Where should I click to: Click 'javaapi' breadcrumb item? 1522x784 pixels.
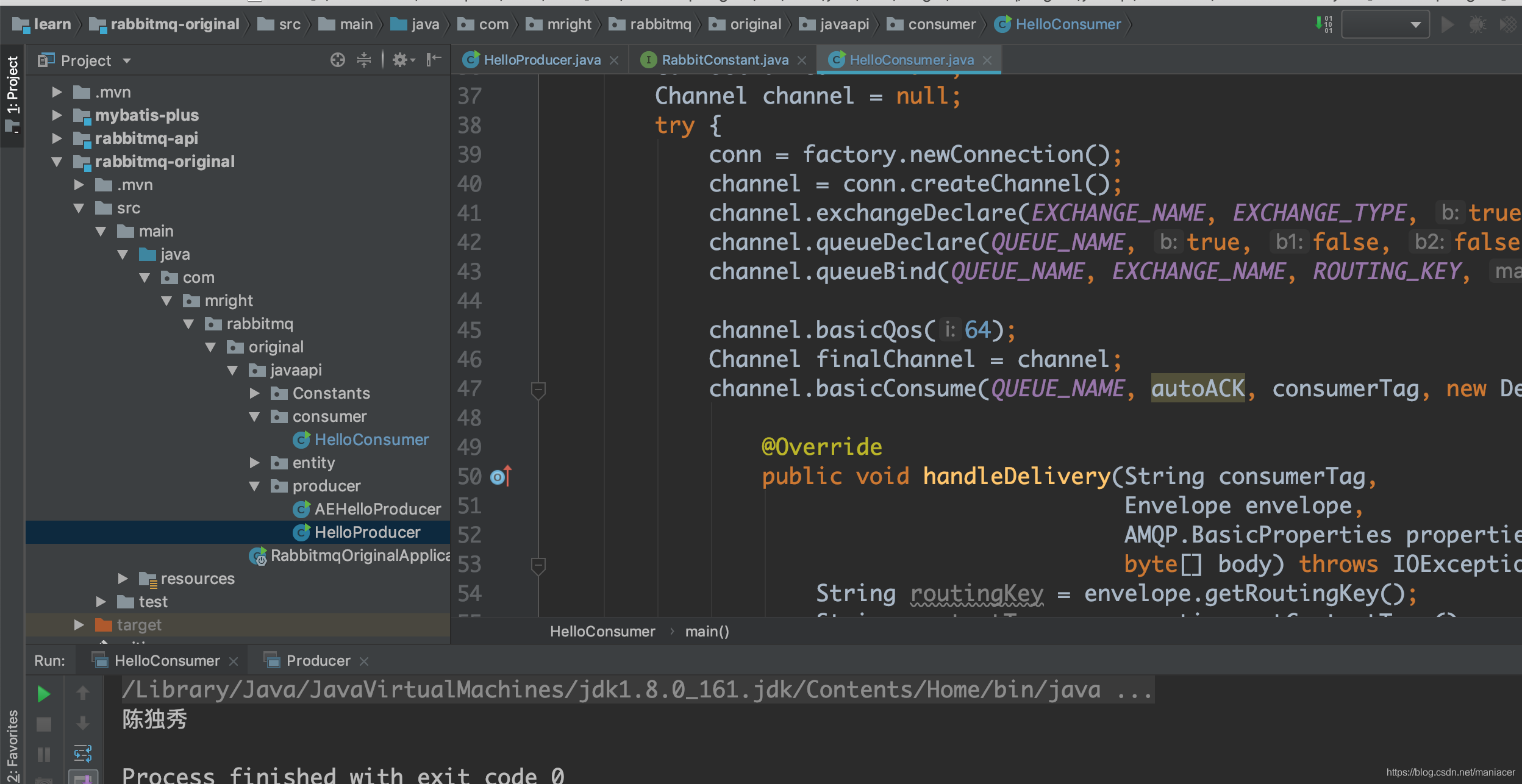tap(834, 24)
